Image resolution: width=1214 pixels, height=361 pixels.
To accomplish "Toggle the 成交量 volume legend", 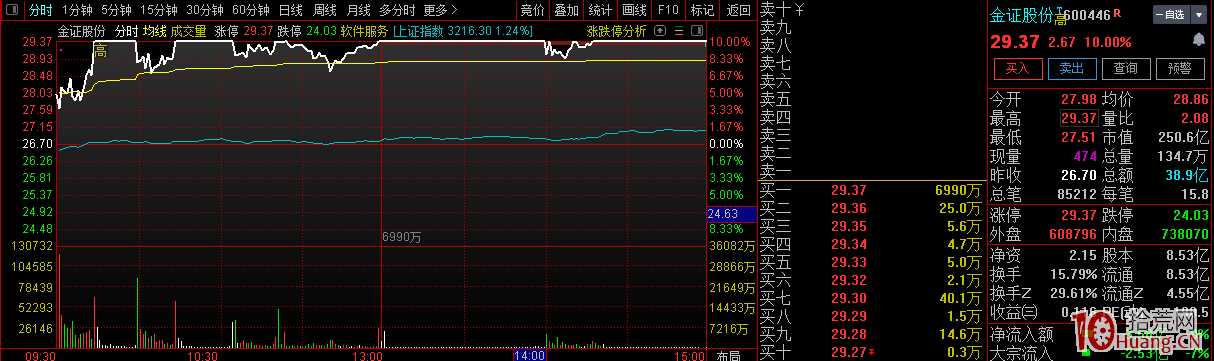I will (188, 31).
